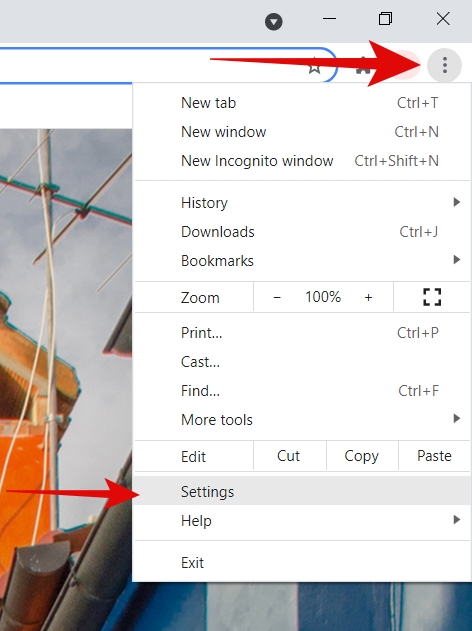Open the Chrome three-dot menu button

(444, 65)
